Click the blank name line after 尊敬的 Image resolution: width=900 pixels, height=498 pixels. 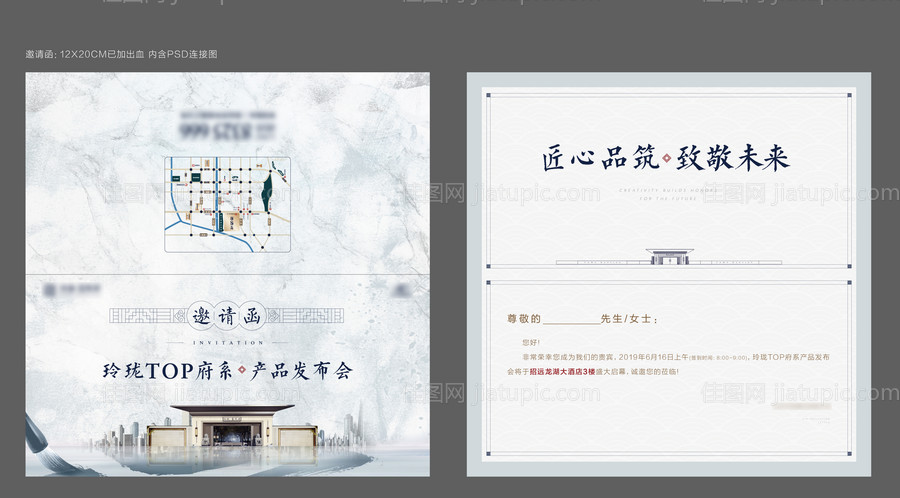570,320
